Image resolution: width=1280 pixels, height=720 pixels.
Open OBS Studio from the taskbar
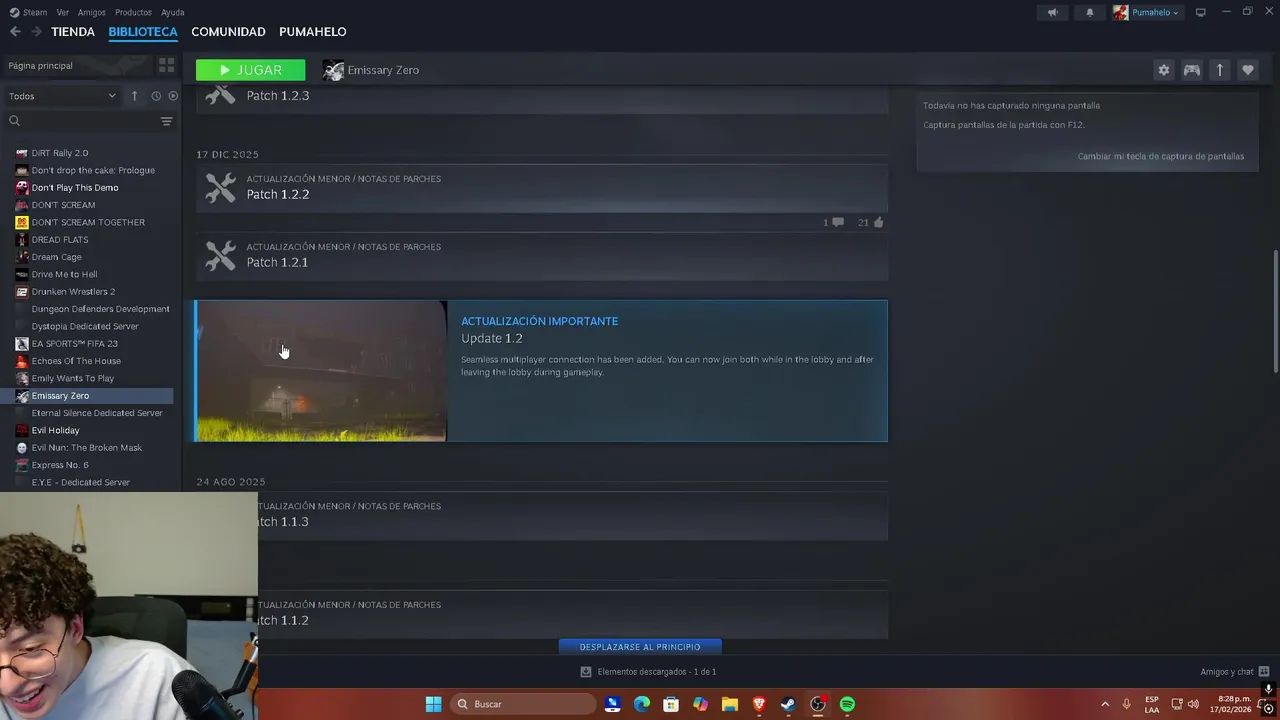point(818,704)
